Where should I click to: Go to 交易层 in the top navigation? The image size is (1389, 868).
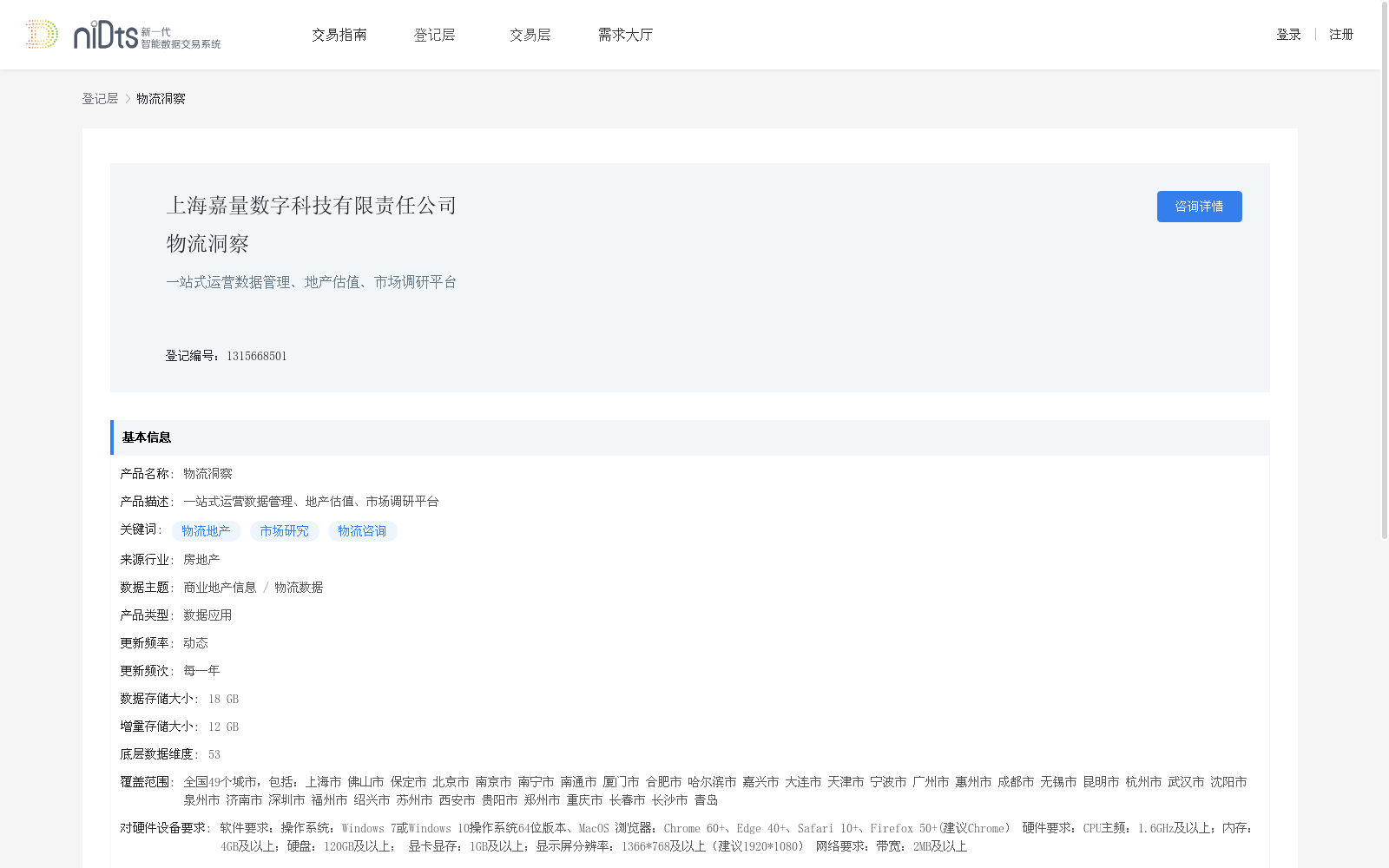click(x=530, y=35)
